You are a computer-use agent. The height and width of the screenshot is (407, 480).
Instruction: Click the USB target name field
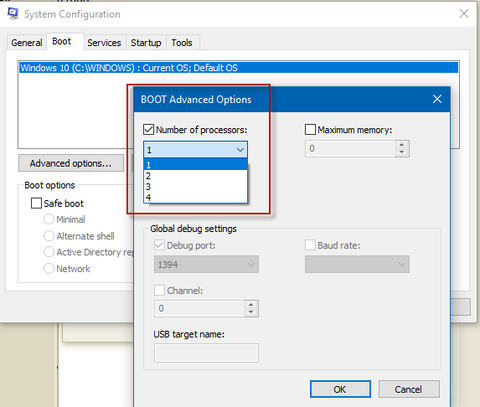(x=206, y=353)
